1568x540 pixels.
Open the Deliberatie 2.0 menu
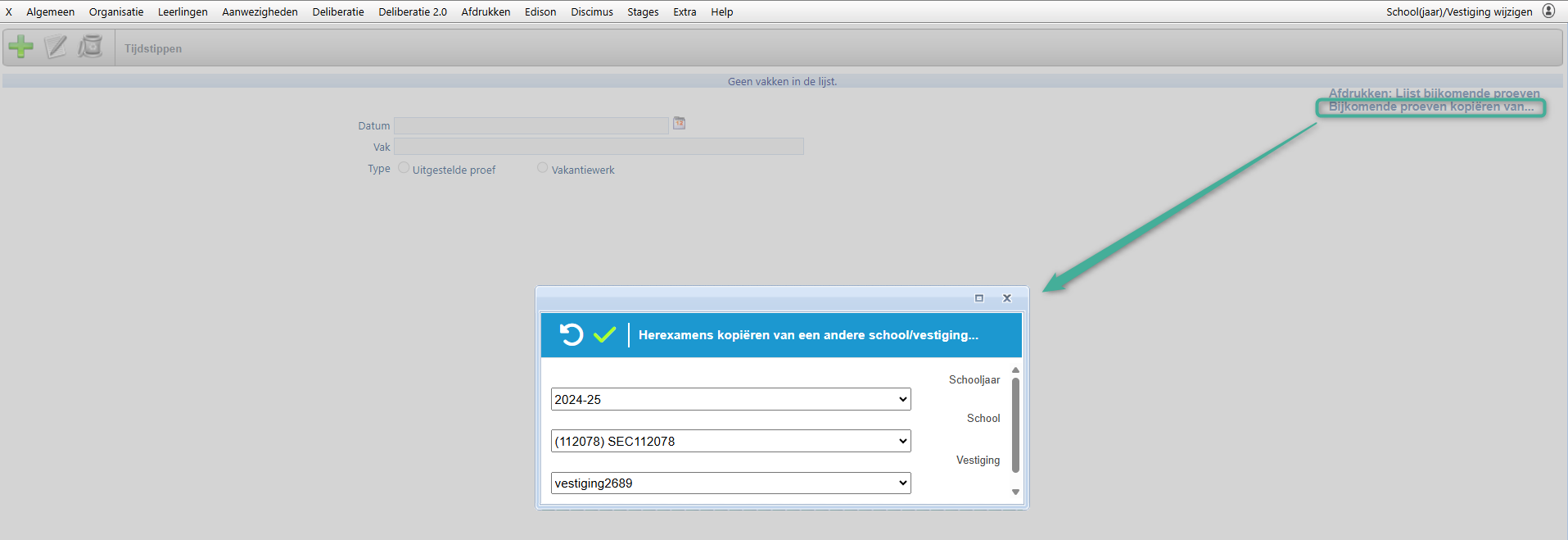click(413, 12)
